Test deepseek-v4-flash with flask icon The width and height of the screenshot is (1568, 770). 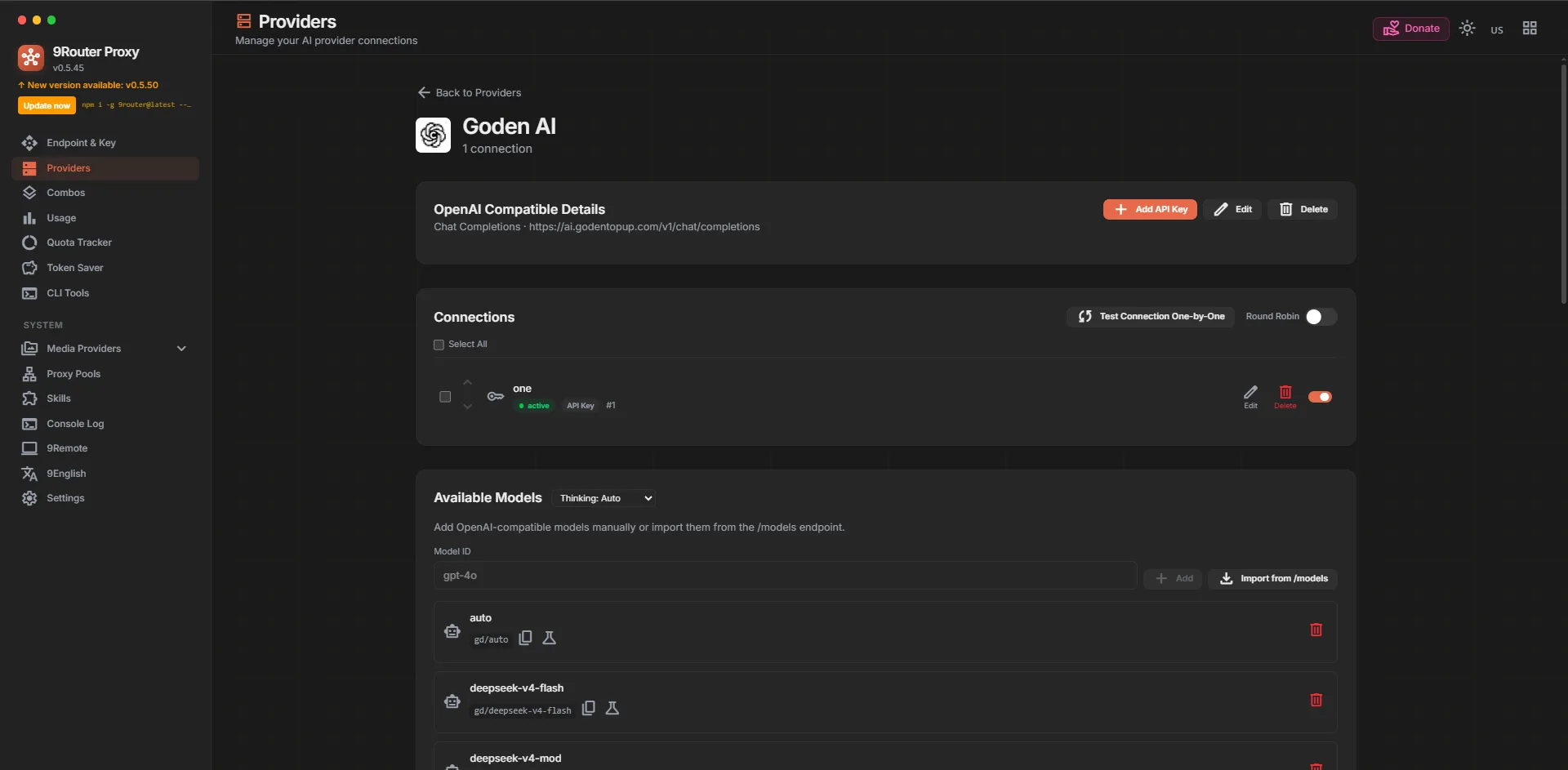pyautogui.click(x=612, y=708)
